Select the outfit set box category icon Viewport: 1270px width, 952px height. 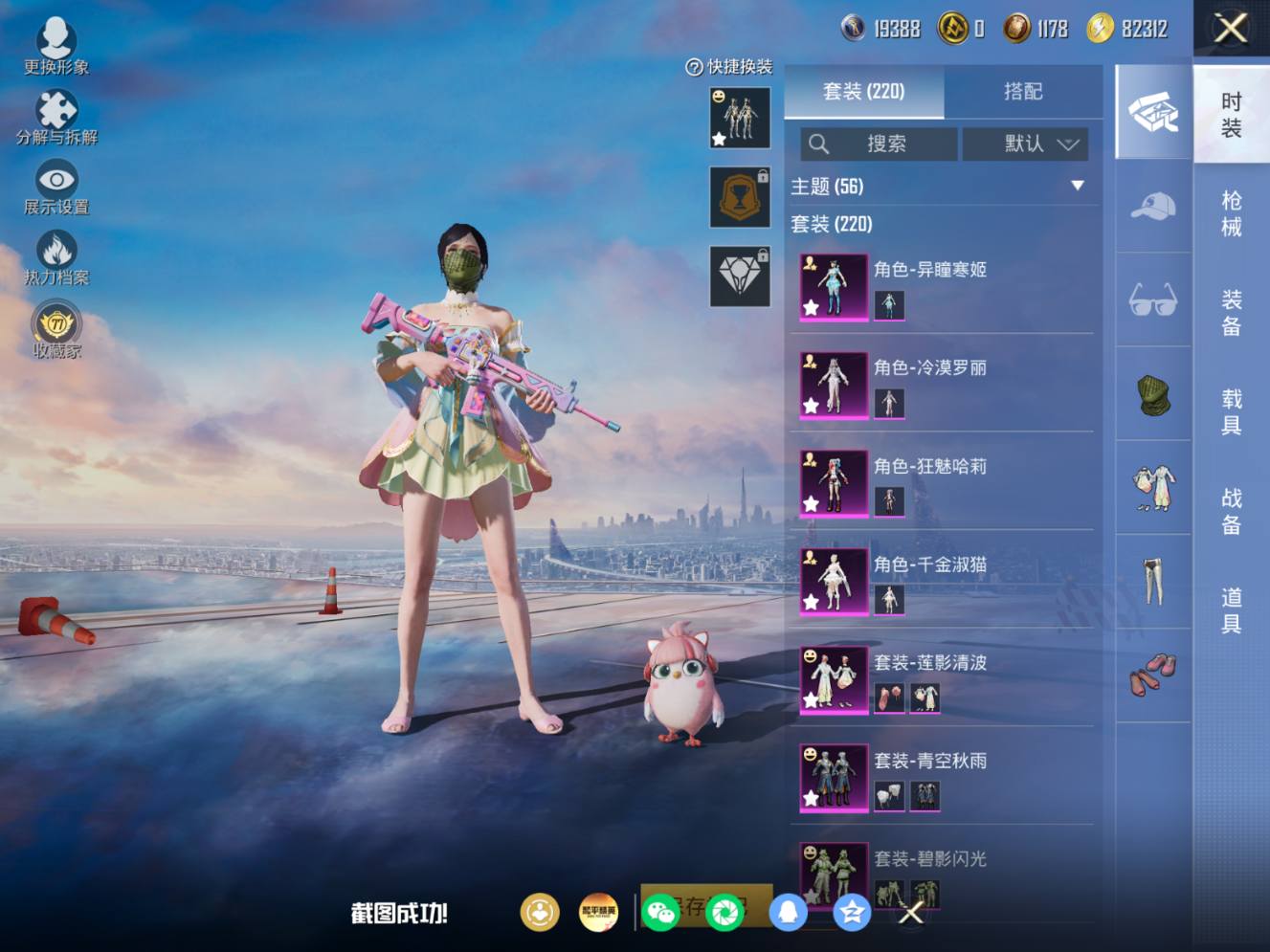pyautogui.click(x=1153, y=112)
